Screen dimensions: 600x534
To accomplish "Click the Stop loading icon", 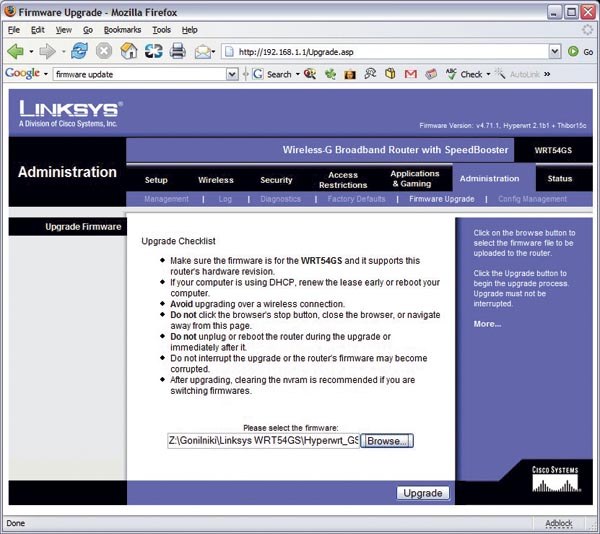I will [x=104, y=51].
